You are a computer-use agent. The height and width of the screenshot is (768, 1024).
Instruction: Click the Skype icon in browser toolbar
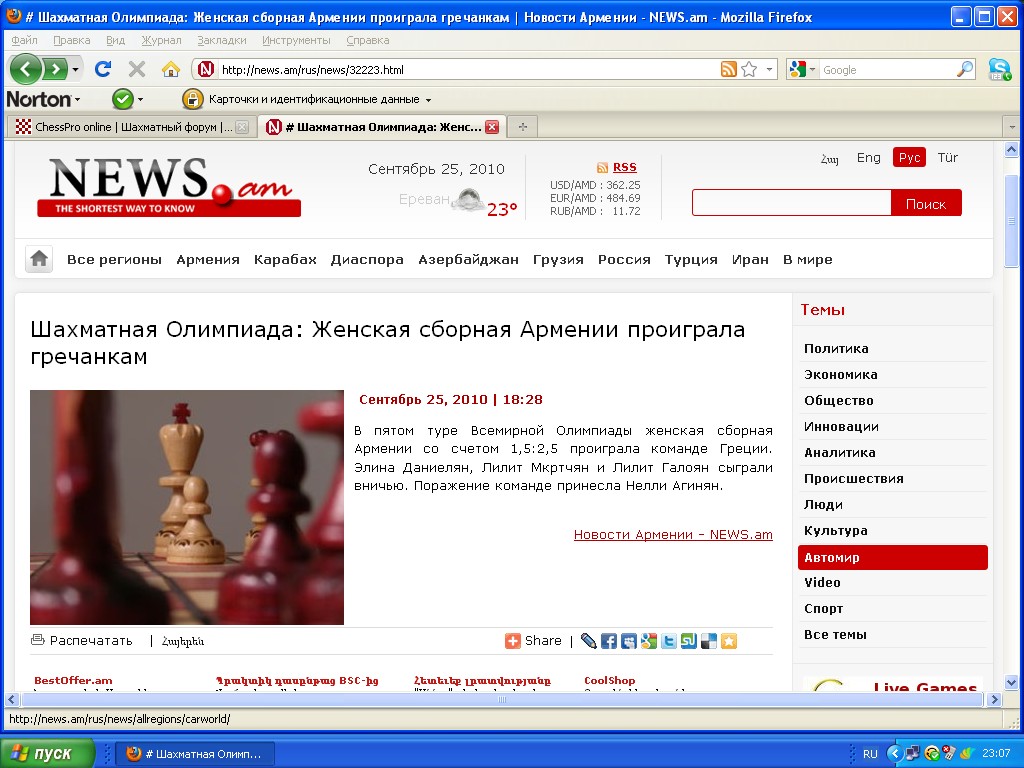click(x=999, y=69)
